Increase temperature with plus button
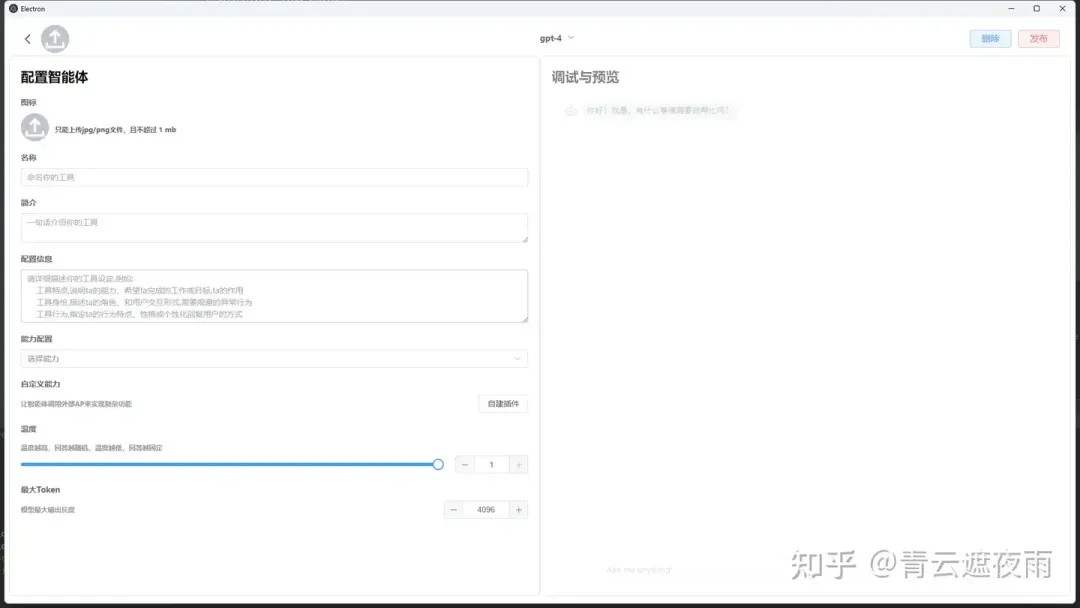The width and height of the screenshot is (1080, 608). pyautogui.click(x=518, y=465)
